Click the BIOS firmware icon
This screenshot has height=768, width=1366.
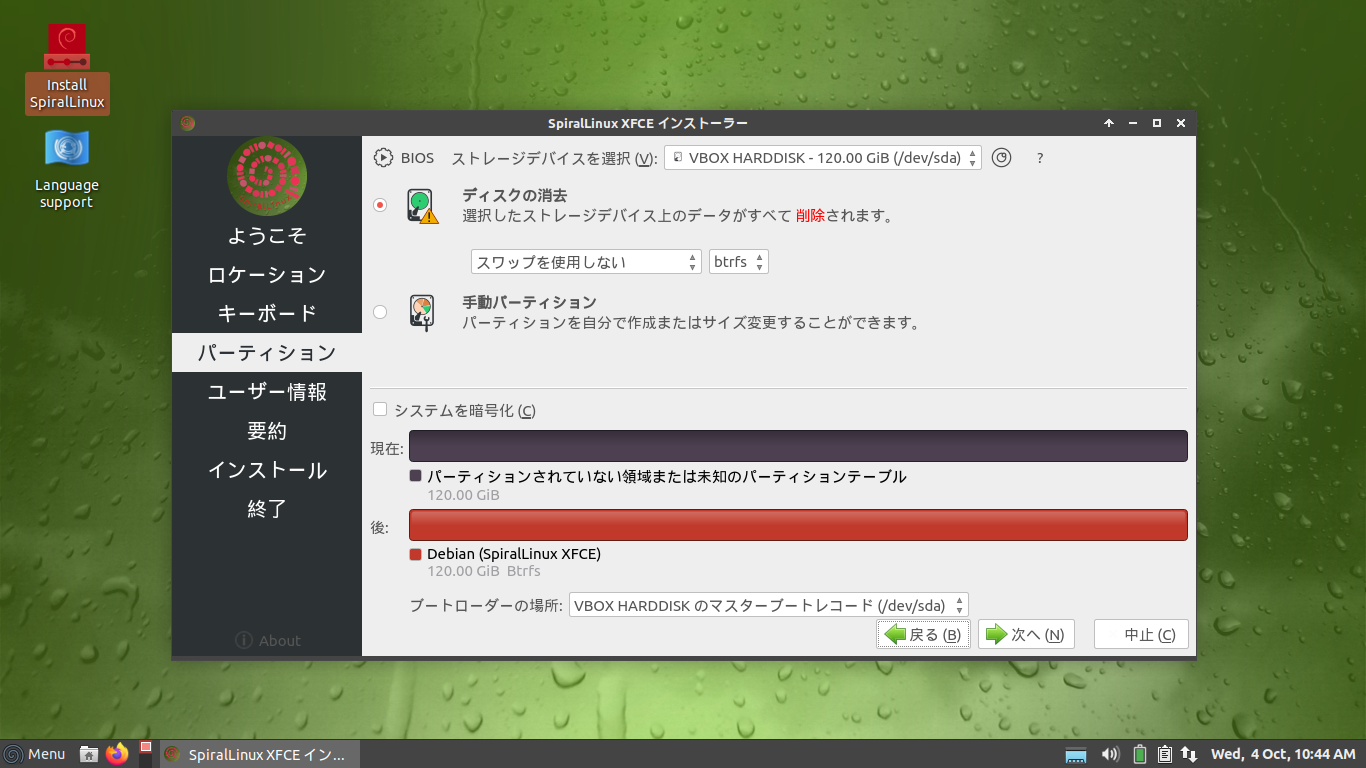384,158
